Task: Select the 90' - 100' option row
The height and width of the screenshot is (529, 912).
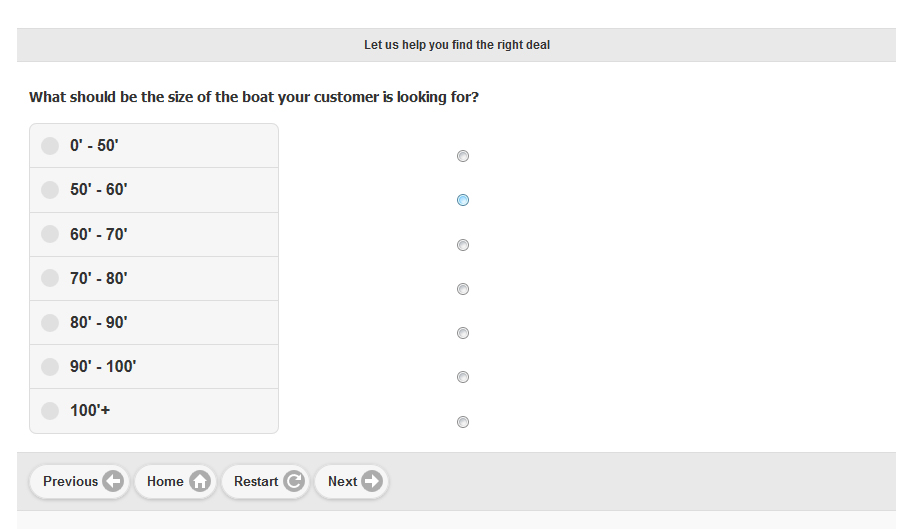Action: pyautogui.click(x=154, y=367)
